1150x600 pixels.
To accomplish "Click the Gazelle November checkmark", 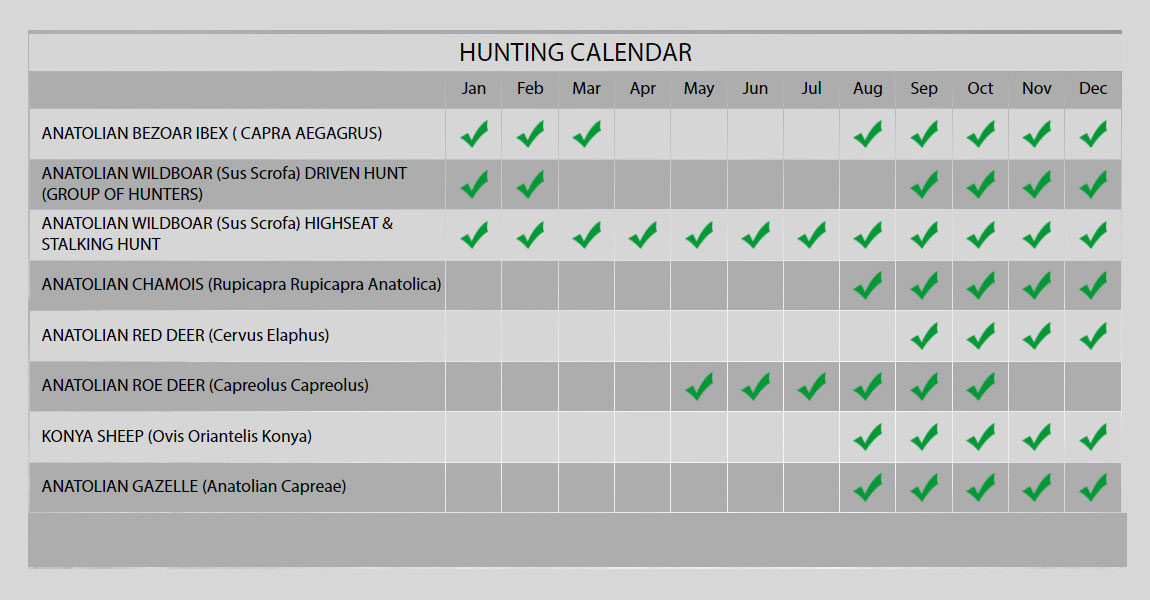I will point(1037,487).
